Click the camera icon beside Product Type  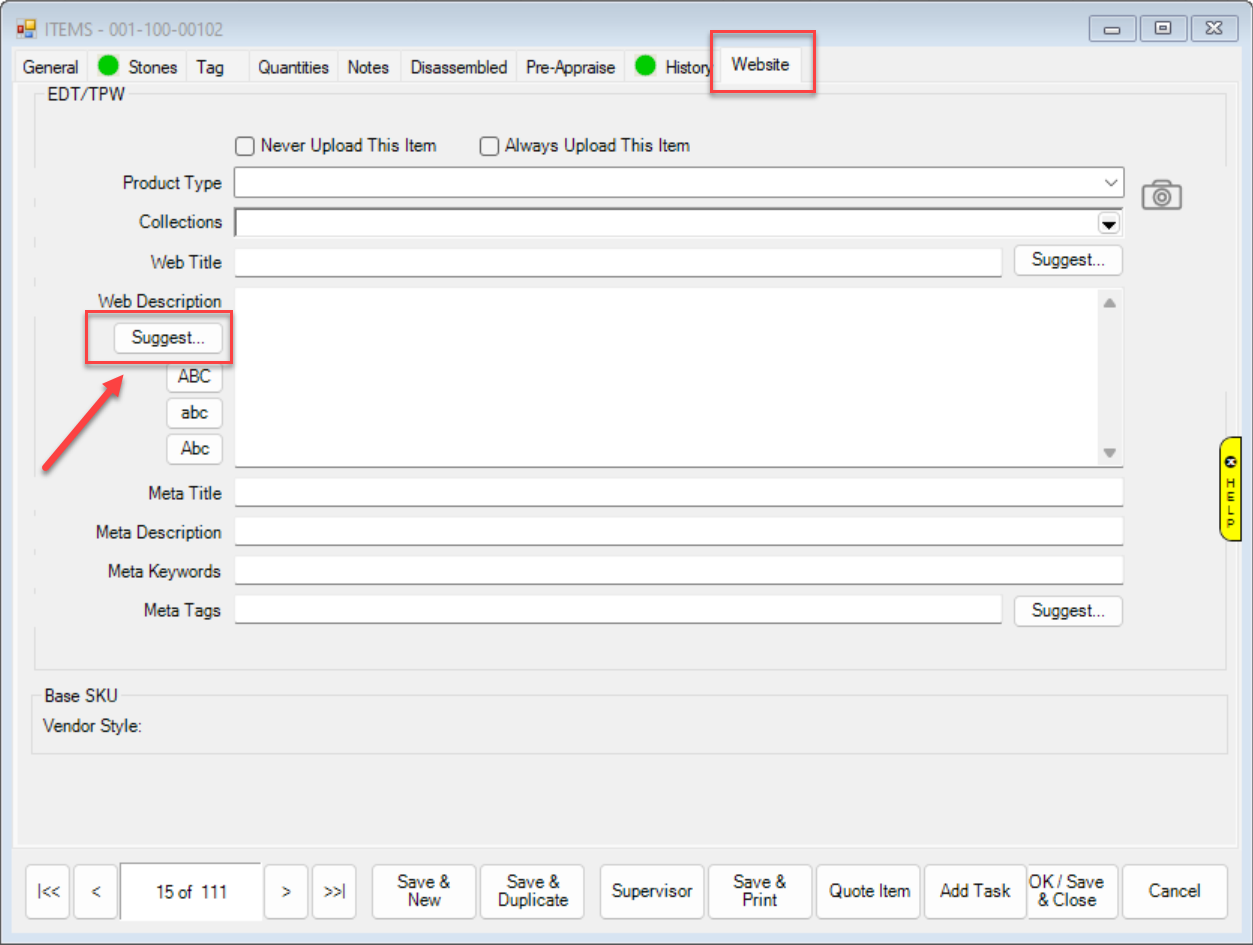coord(1161,195)
